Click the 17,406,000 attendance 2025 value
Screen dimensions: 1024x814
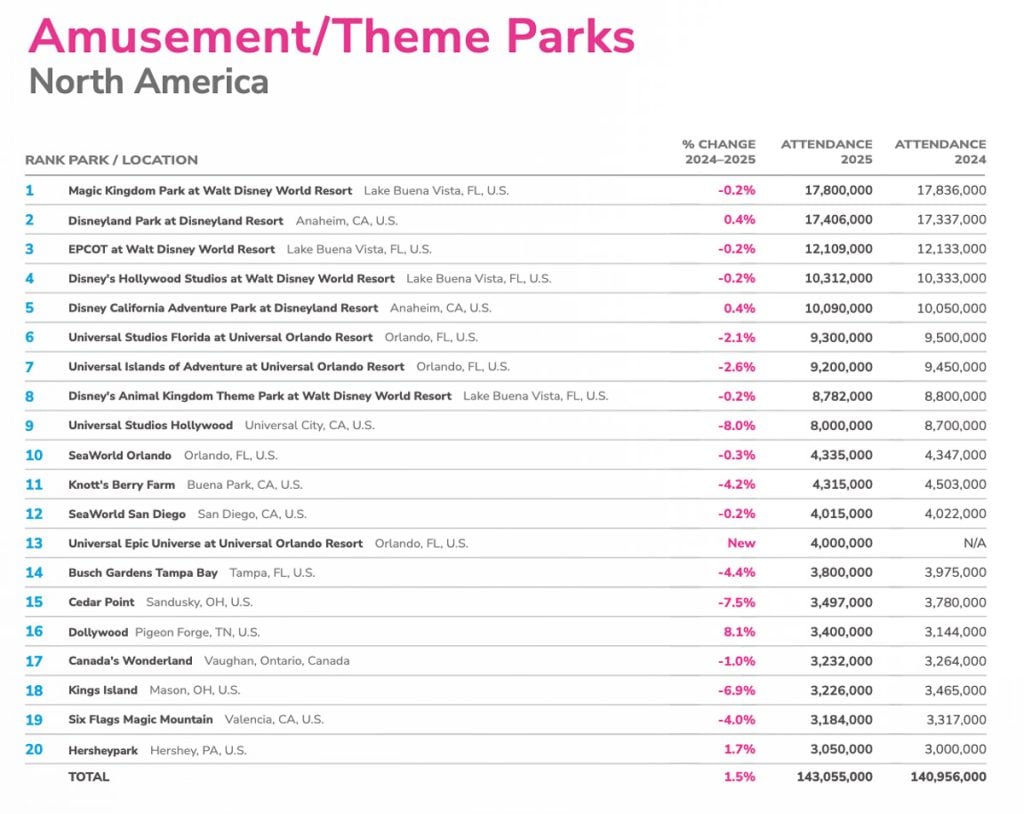[x=839, y=220]
